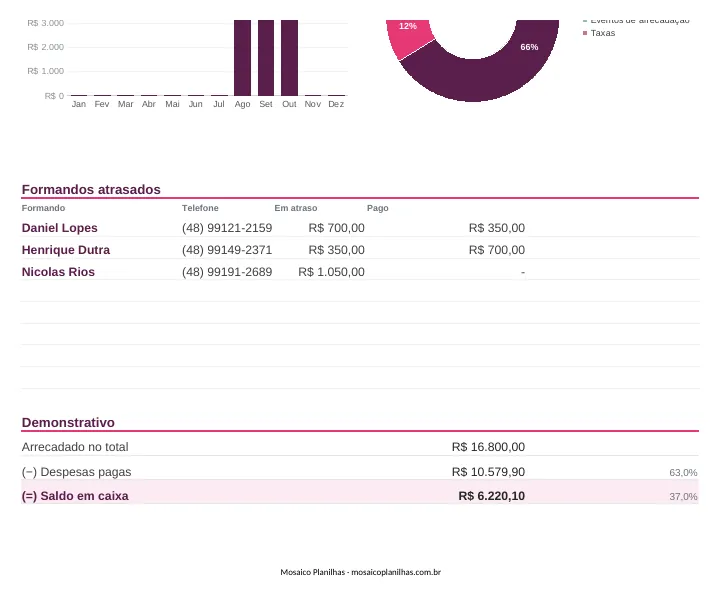
Task: Click the Out bar in the chart
Action: (x=289, y=58)
